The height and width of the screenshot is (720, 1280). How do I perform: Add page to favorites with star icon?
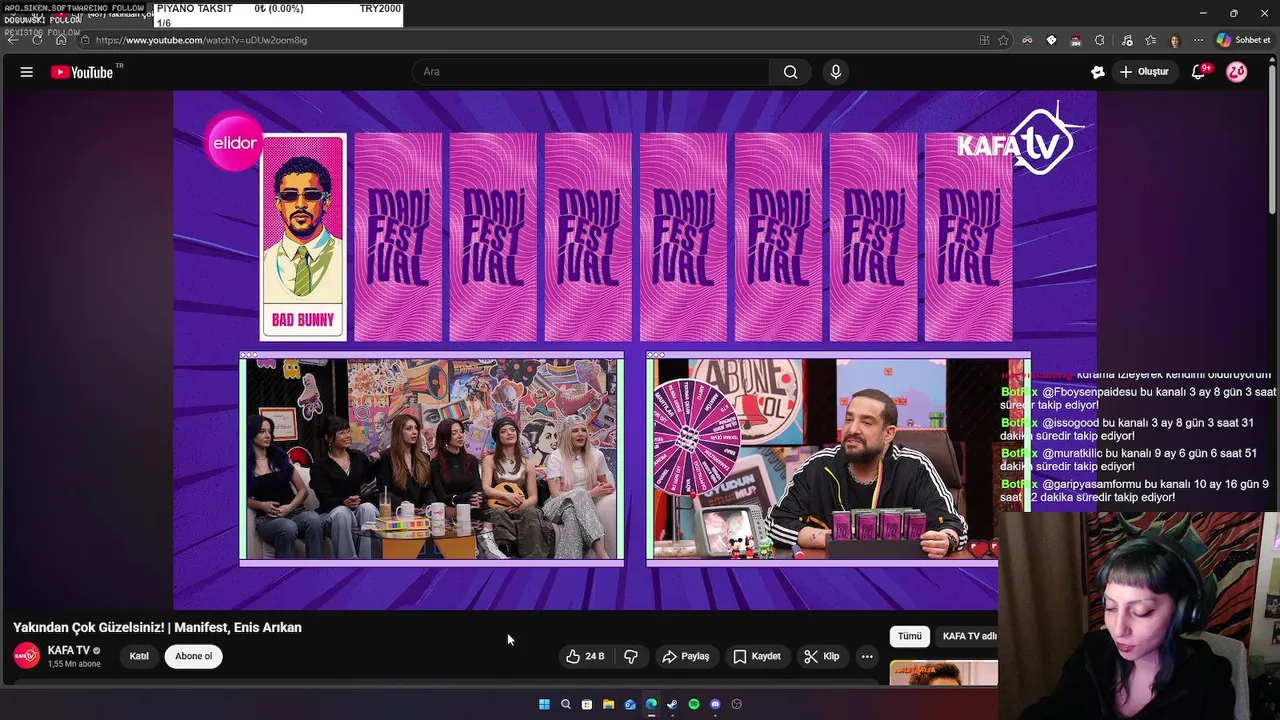1003,40
